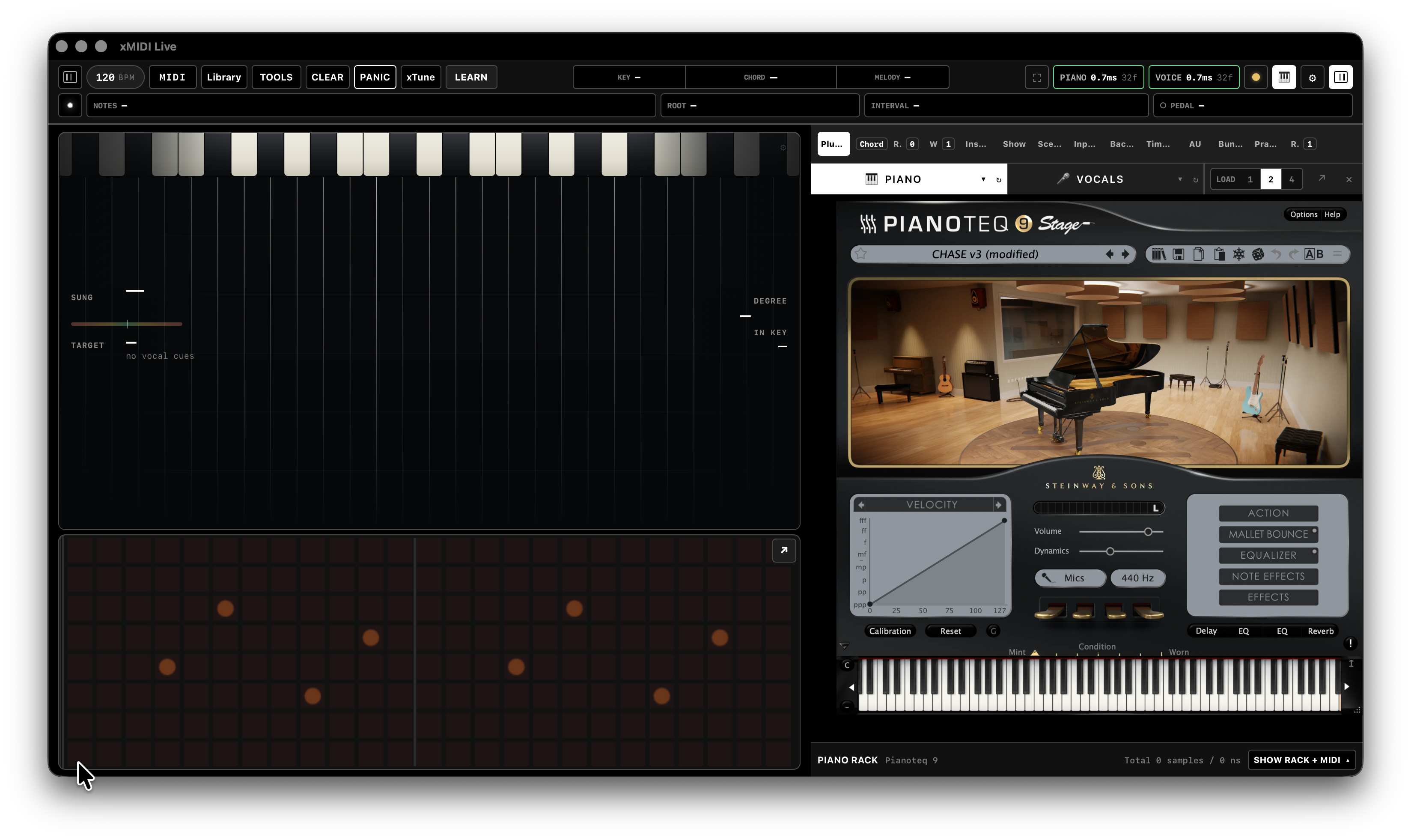The width and height of the screenshot is (1411, 840).
Task: Click the Calibration button
Action: 890,631
